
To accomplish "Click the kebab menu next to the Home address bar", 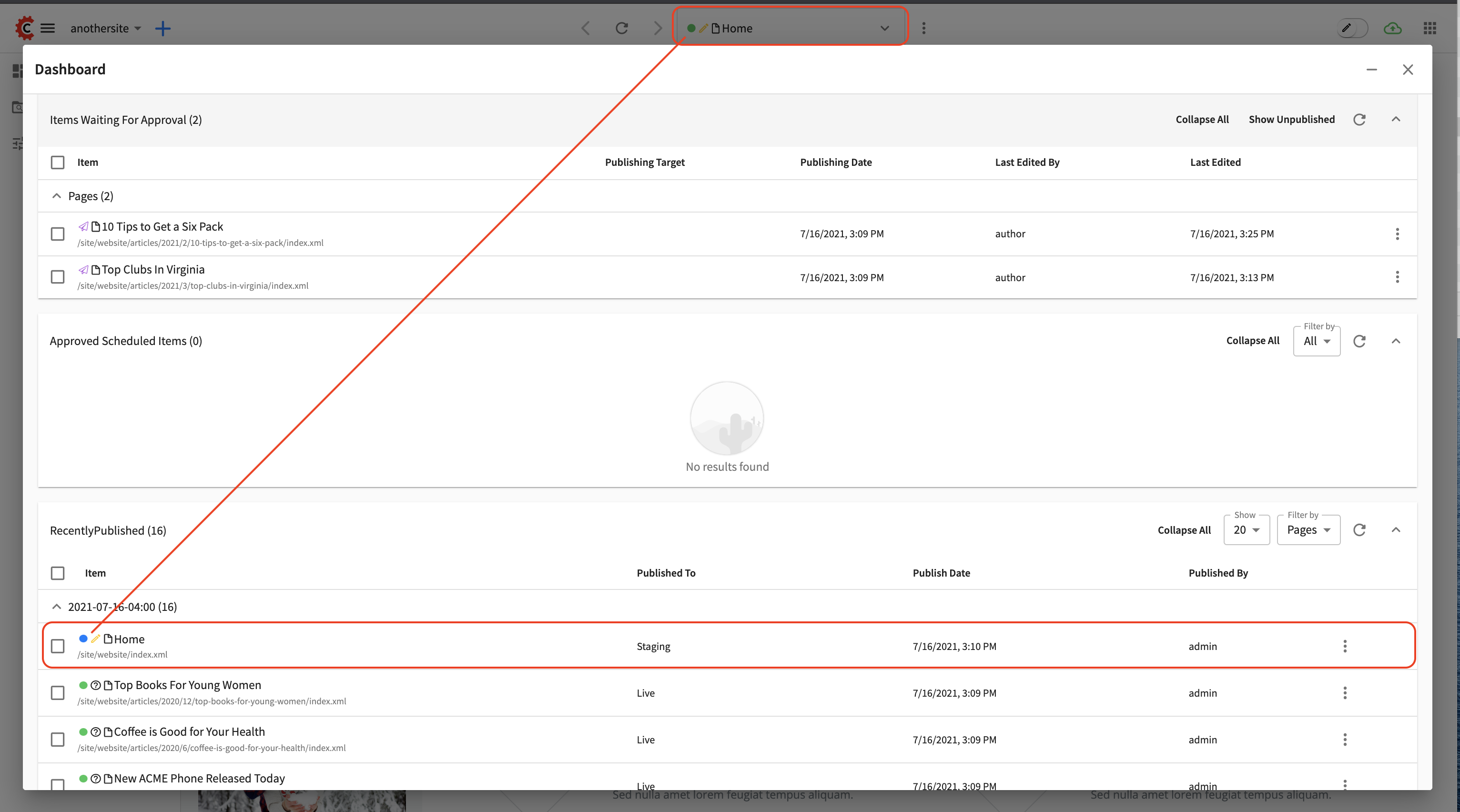I will (x=924, y=28).
